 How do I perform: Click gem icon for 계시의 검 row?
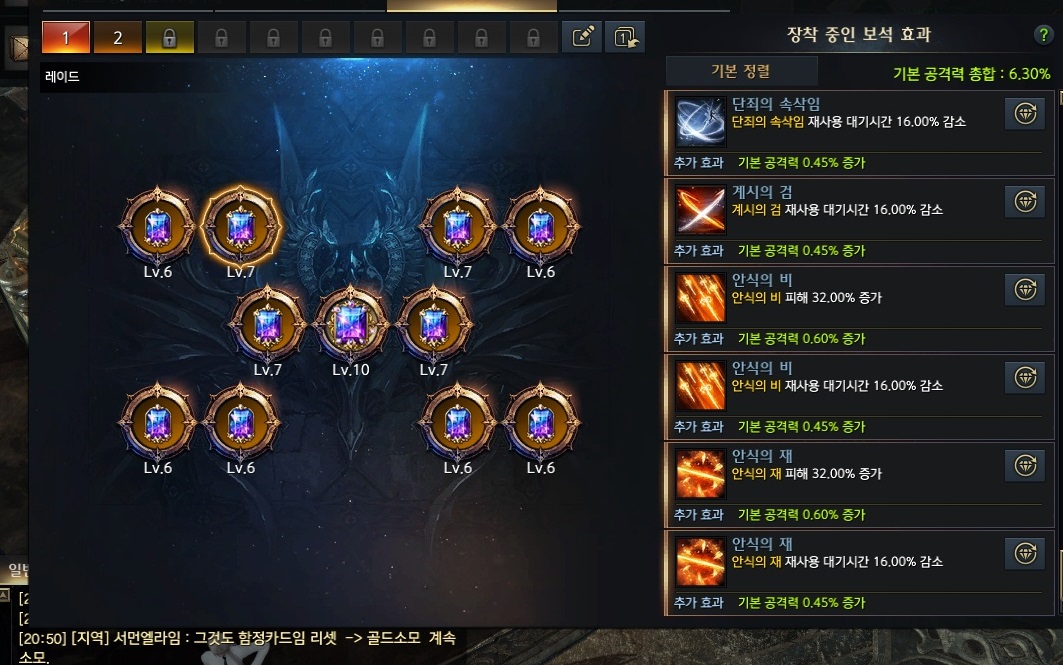[1025, 201]
